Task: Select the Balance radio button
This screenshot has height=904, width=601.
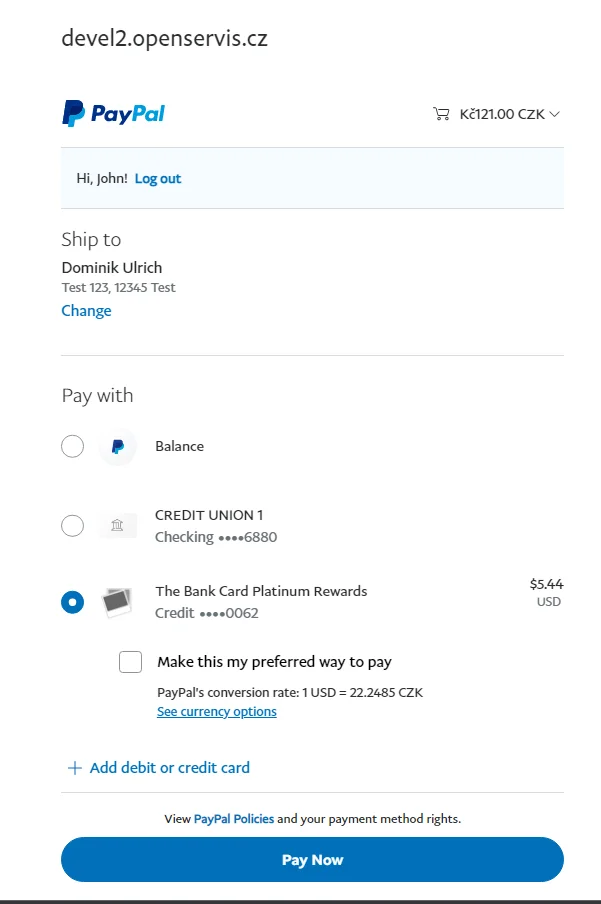Action: (x=73, y=447)
